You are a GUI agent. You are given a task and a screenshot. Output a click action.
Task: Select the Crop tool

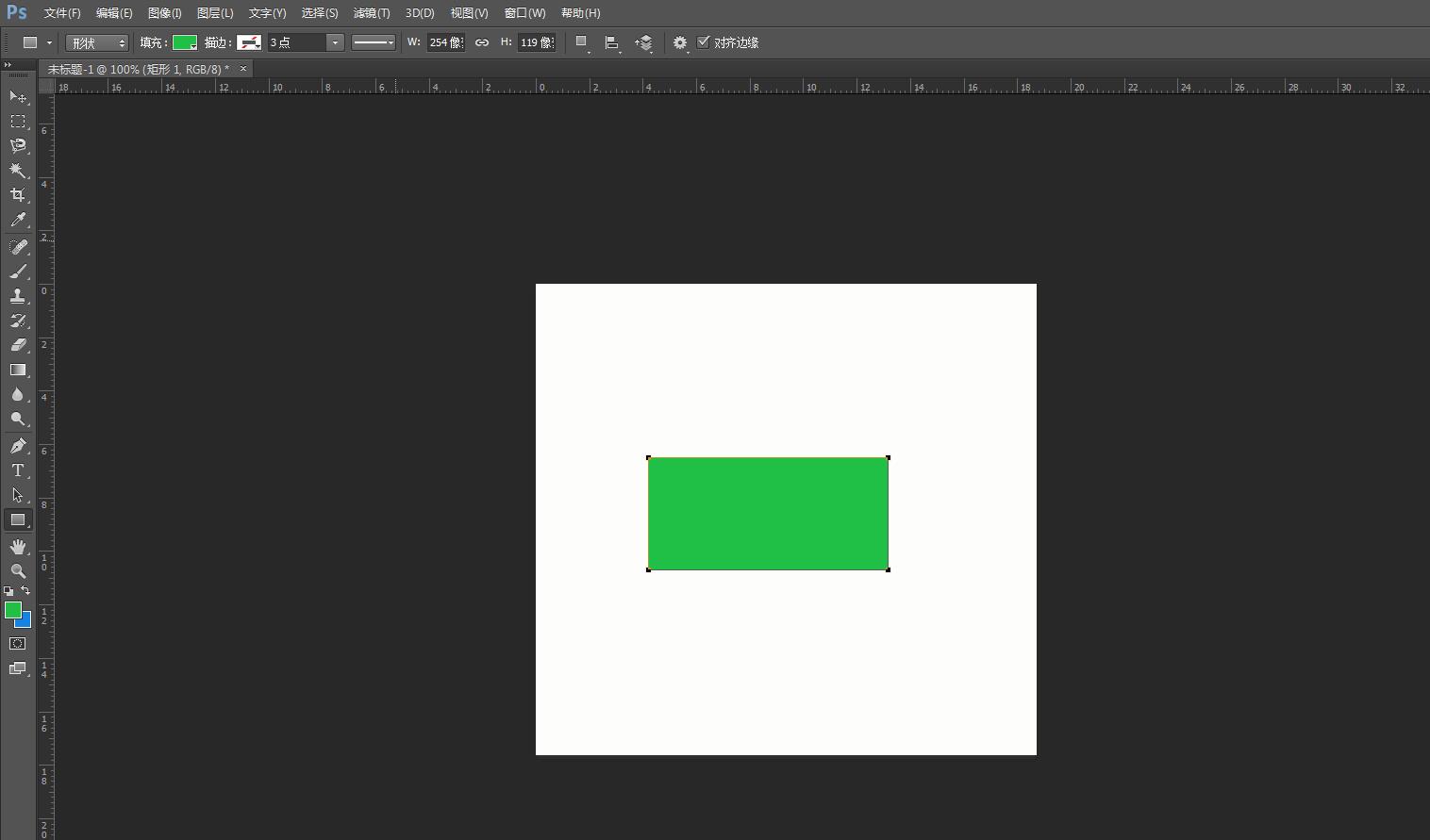point(17,195)
